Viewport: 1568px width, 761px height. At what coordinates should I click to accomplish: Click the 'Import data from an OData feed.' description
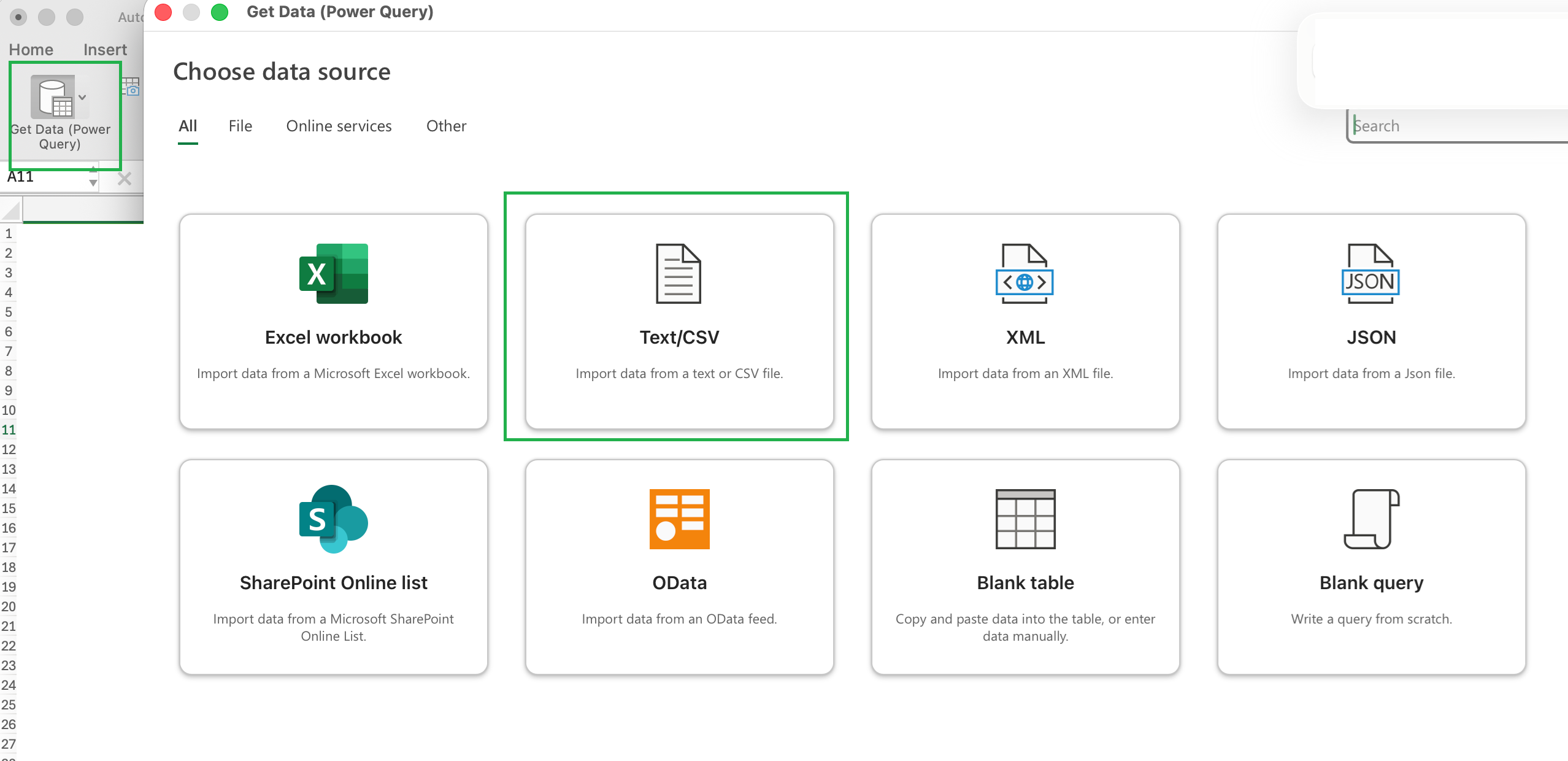[679, 619]
